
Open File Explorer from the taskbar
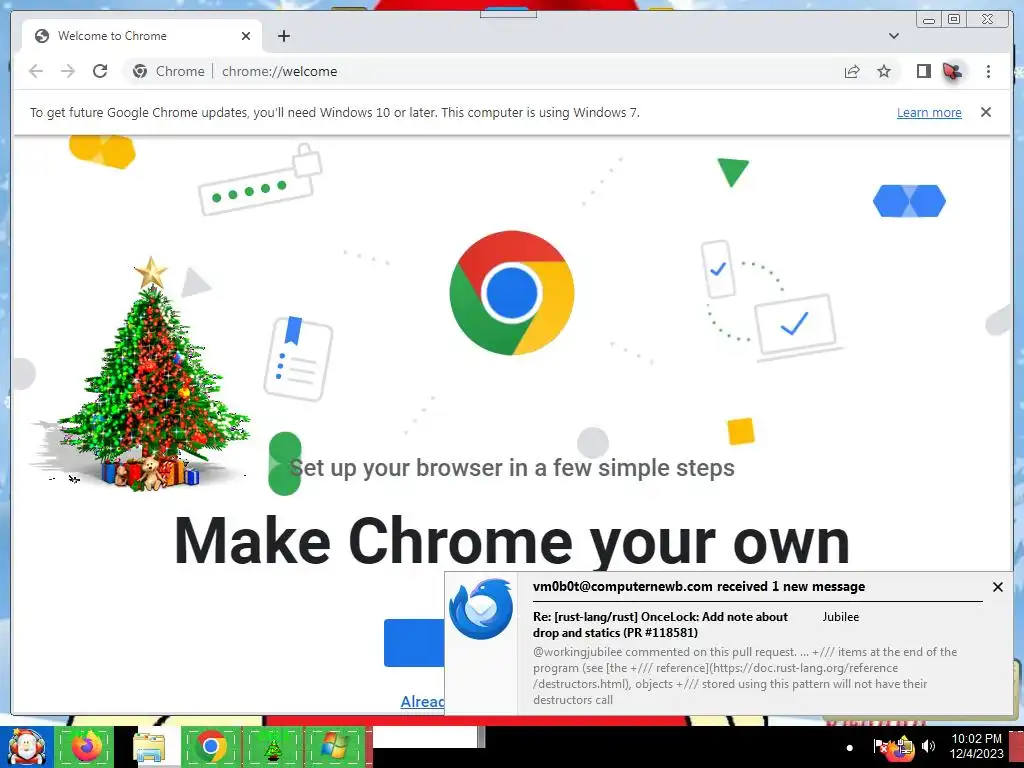point(150,748)
